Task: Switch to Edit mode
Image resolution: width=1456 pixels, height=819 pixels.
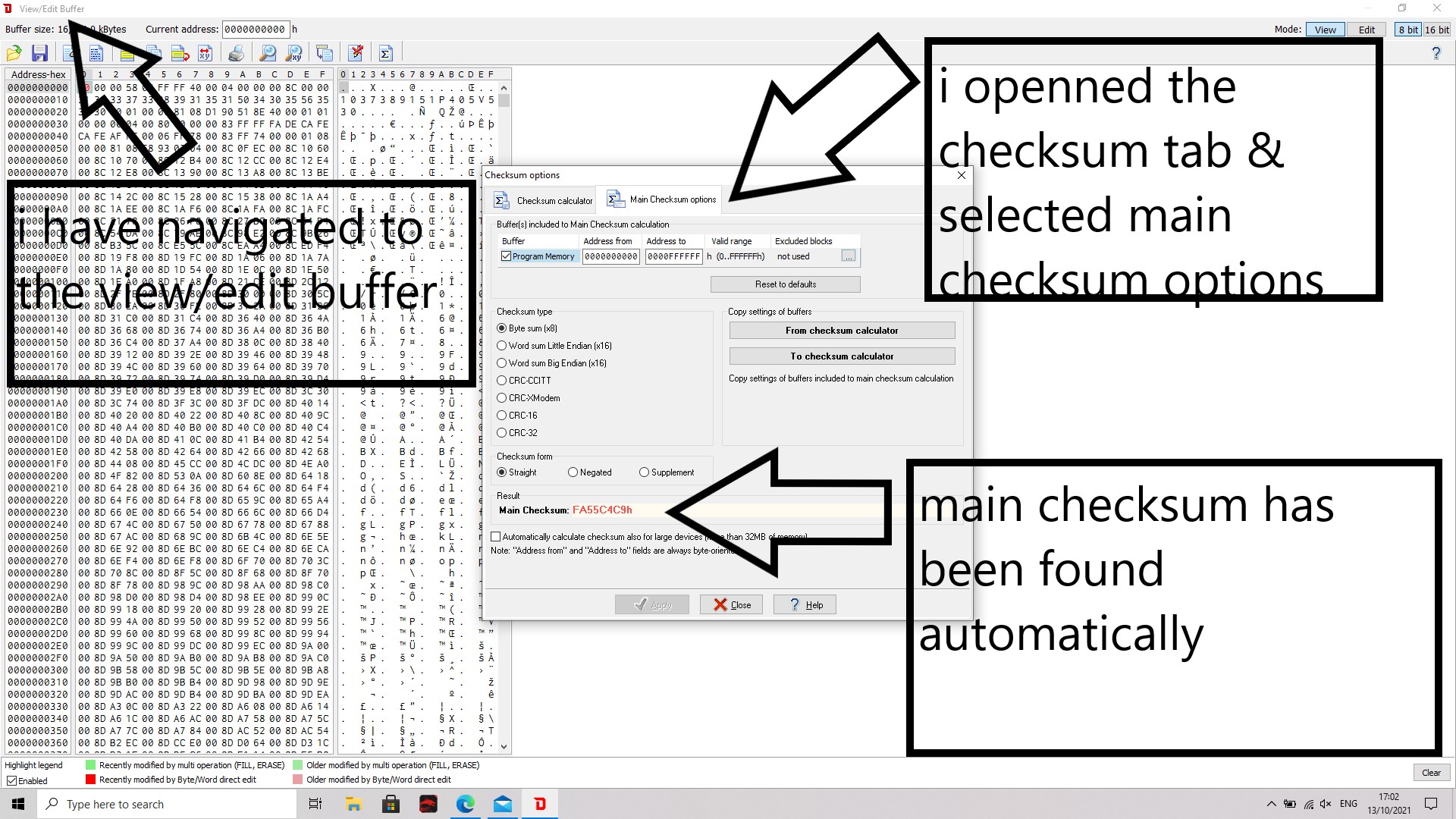Action: coord(1366,30)
